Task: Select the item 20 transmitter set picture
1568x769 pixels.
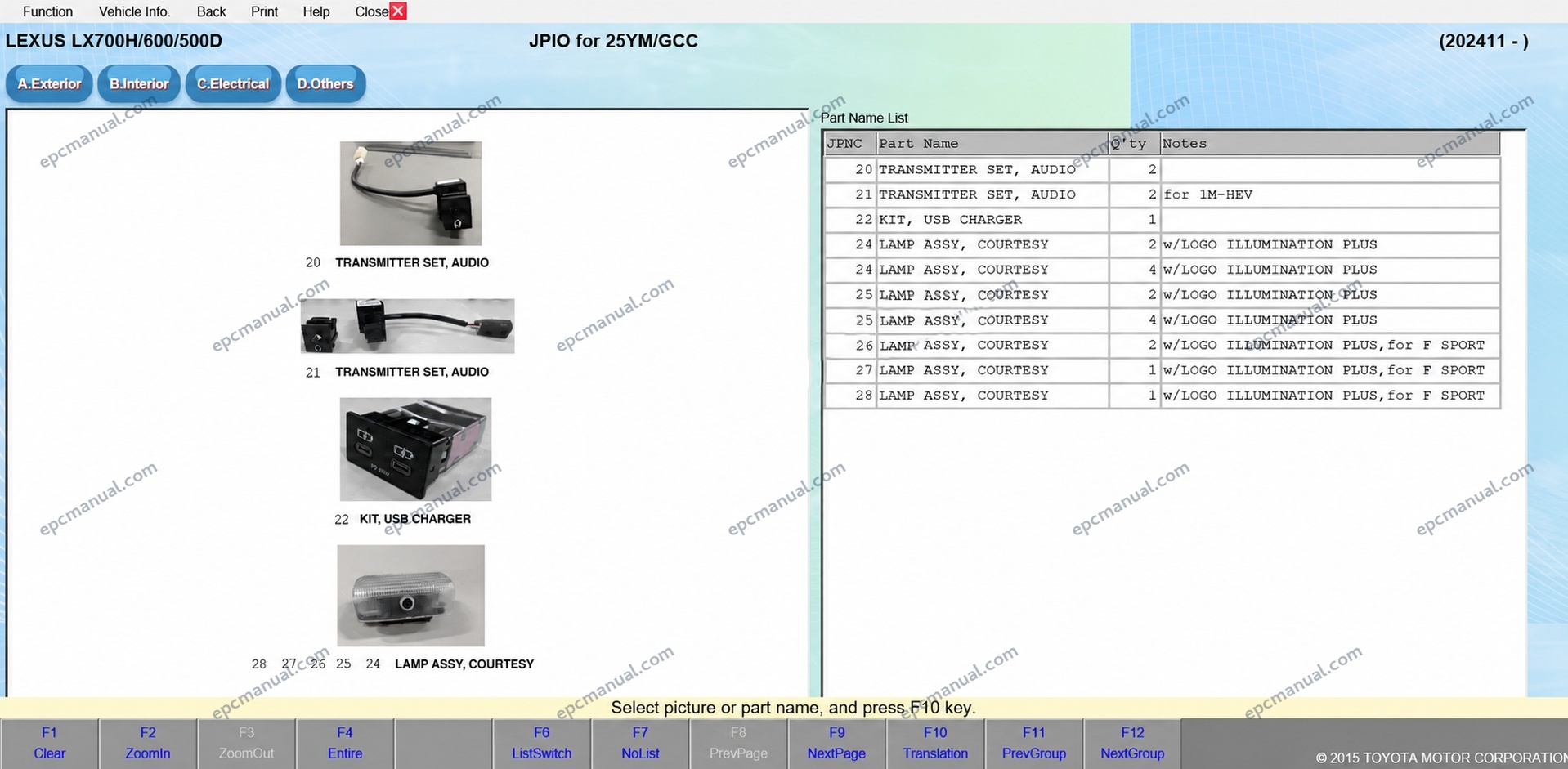Action: (x=410, y=193)
